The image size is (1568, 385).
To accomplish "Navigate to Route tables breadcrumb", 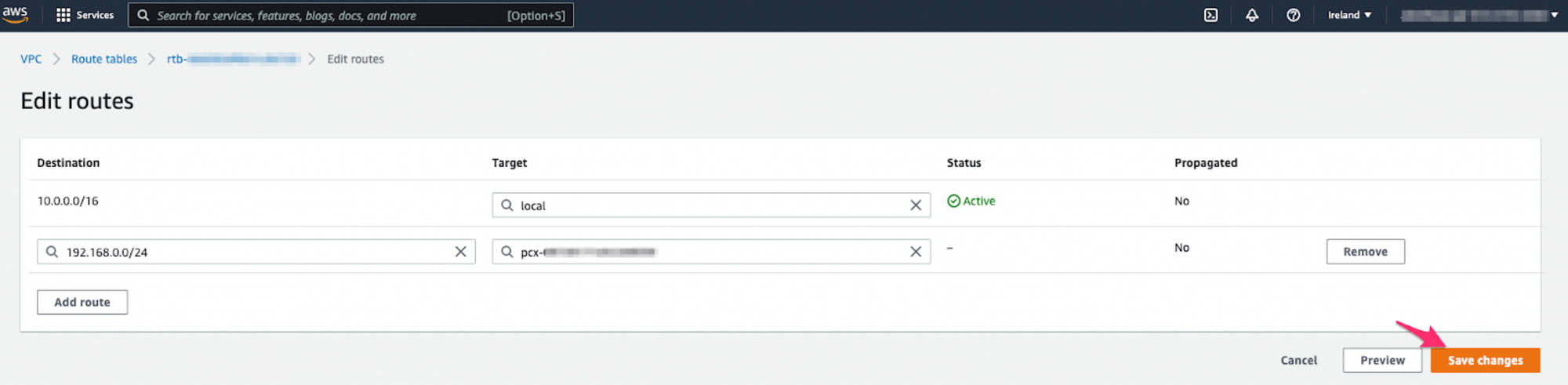I will click(104, 59).
